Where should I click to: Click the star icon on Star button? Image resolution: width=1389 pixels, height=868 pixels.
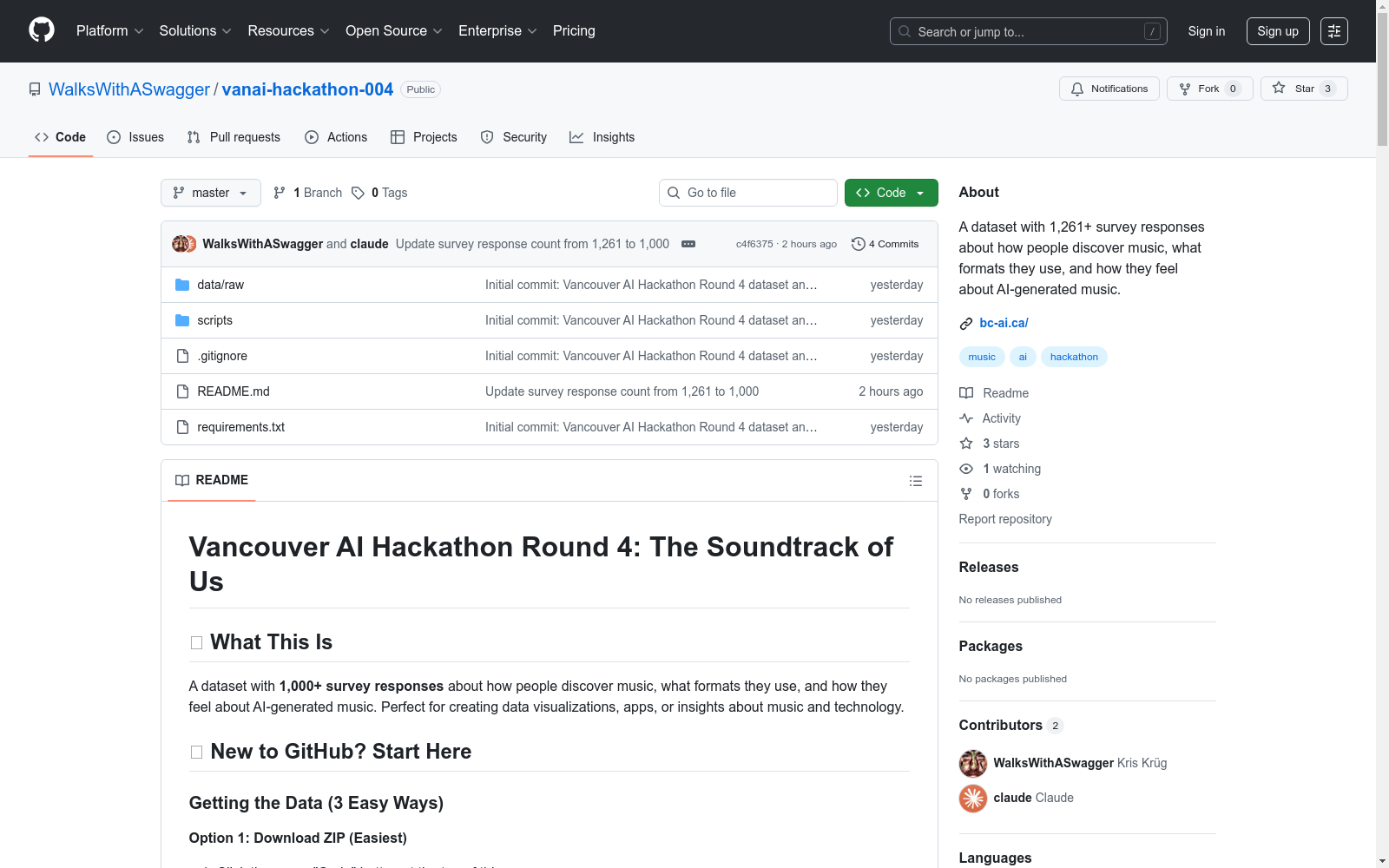[x=1279, y=88]
